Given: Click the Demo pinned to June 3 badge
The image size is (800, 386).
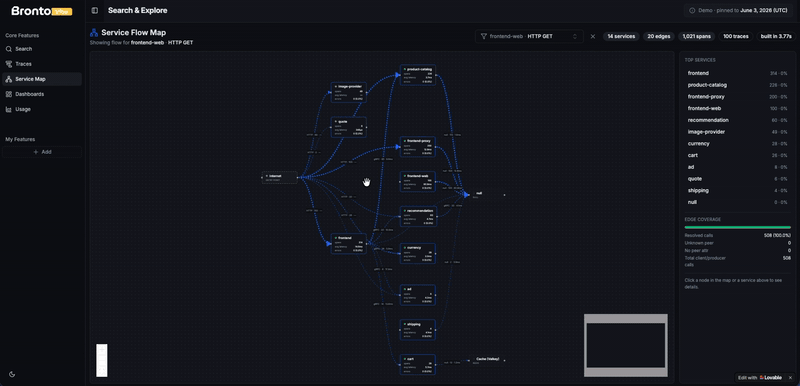Looking at the screenshot, I should click(739, 11).
